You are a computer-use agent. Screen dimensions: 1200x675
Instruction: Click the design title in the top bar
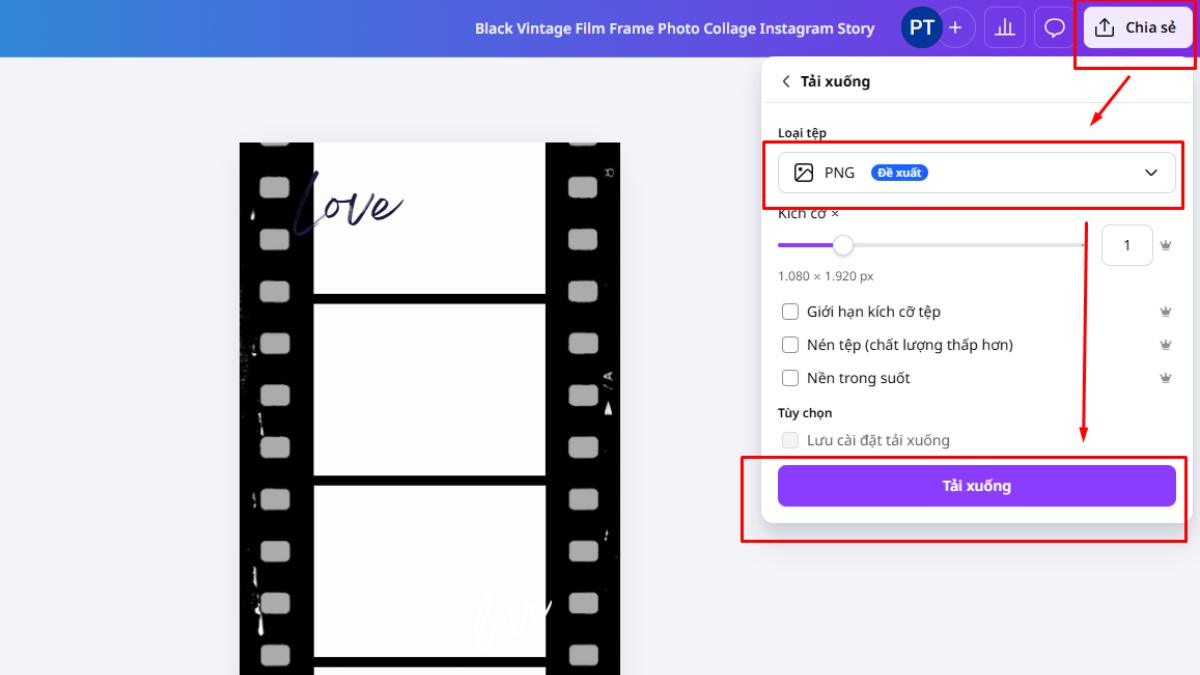pos(674,28)
